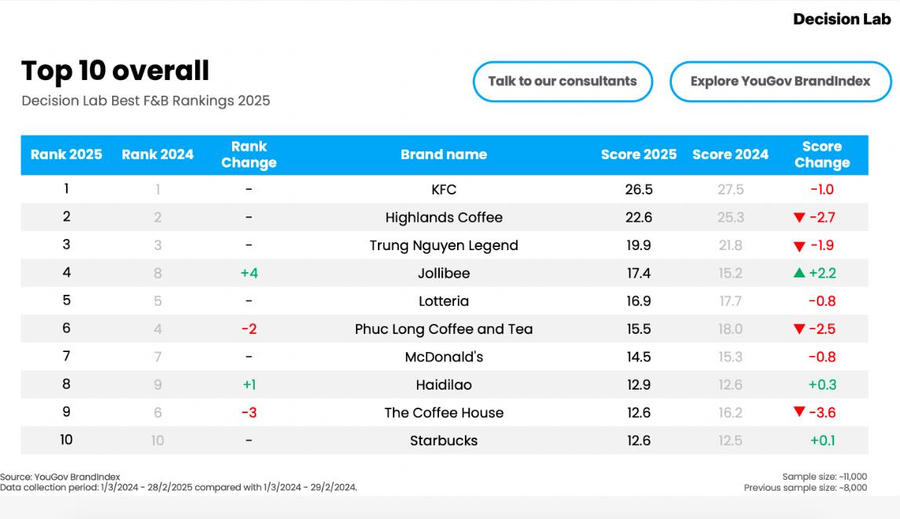Click the red down arrow beside -1.9
This screenshot has width=900, height=519.
[x=799, y=245]
